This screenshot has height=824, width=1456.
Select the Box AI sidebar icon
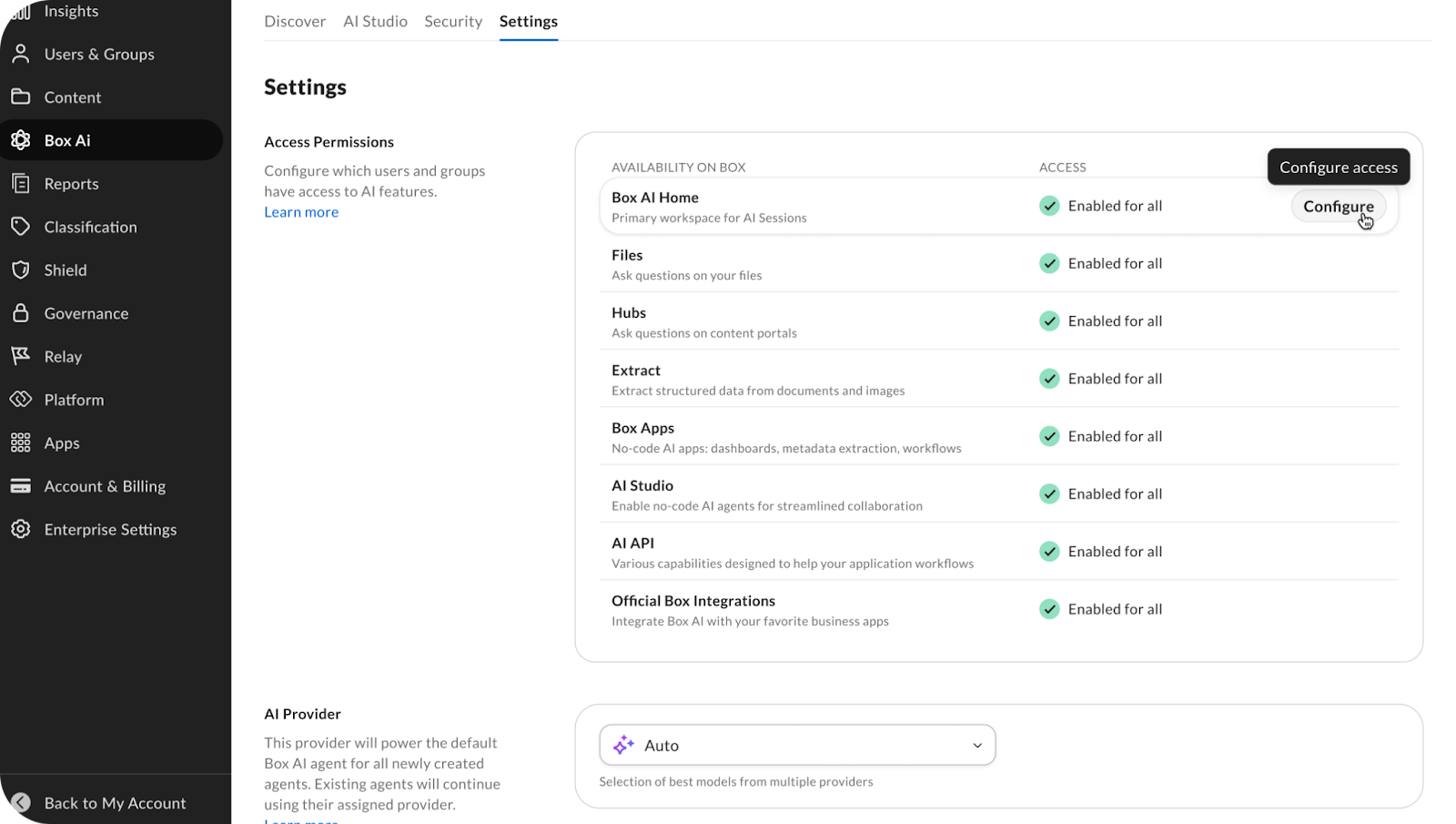pos(20,140)
